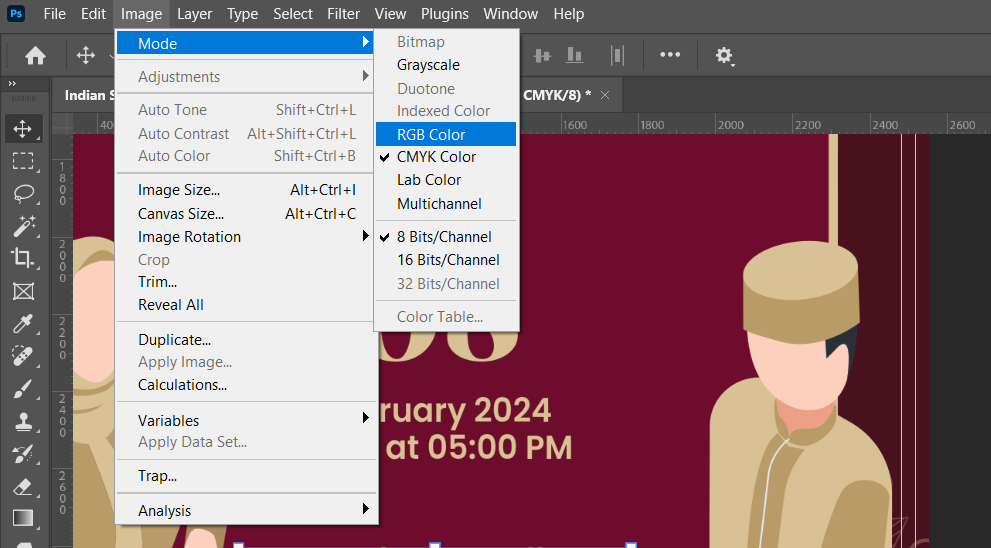Screen dimensions: 991x548
Task: Close the CMYK/8 document tab
Action: [x=604, y=95]
